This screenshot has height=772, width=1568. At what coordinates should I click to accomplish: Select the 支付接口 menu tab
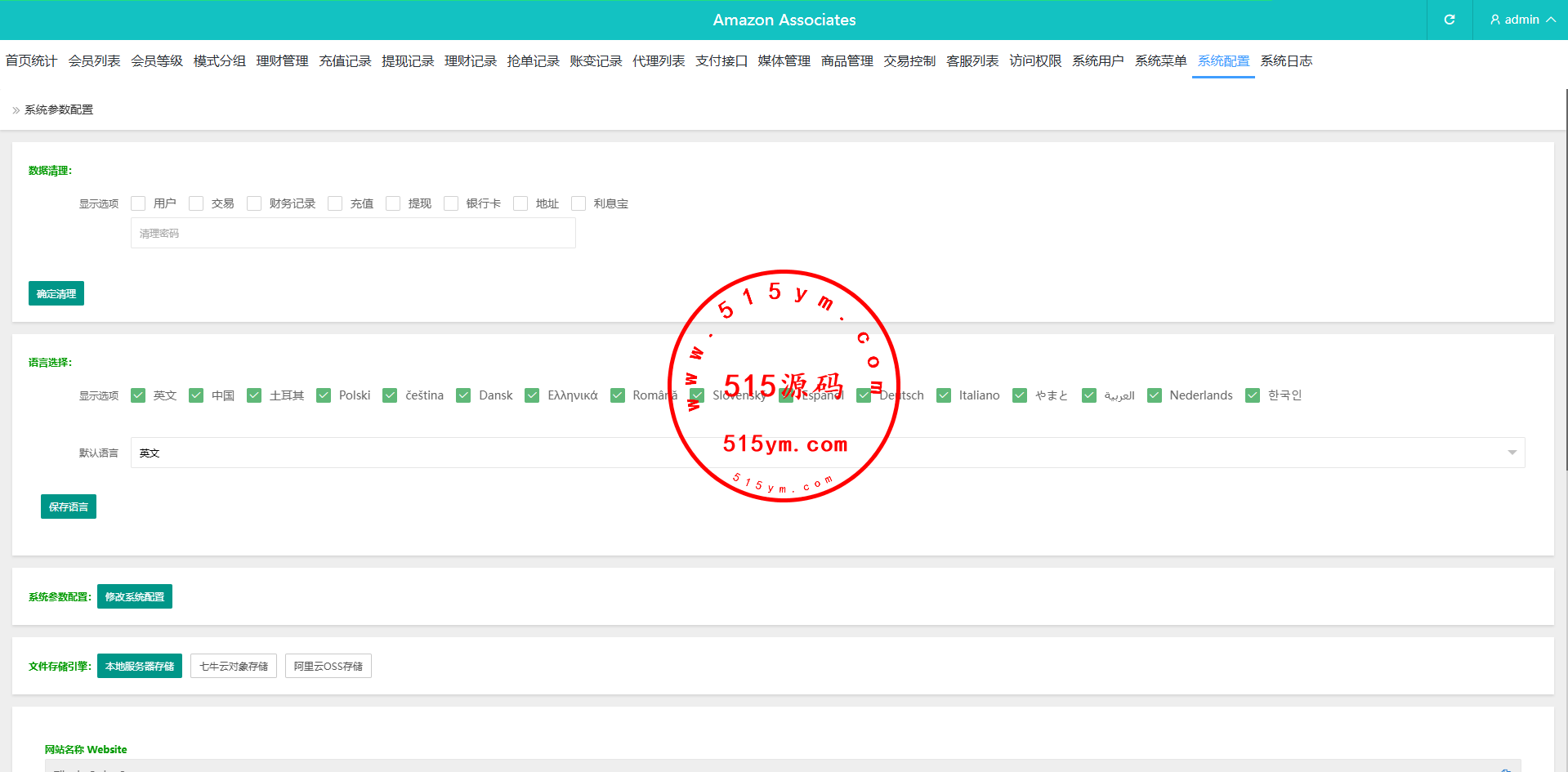[x=721, y=61]
